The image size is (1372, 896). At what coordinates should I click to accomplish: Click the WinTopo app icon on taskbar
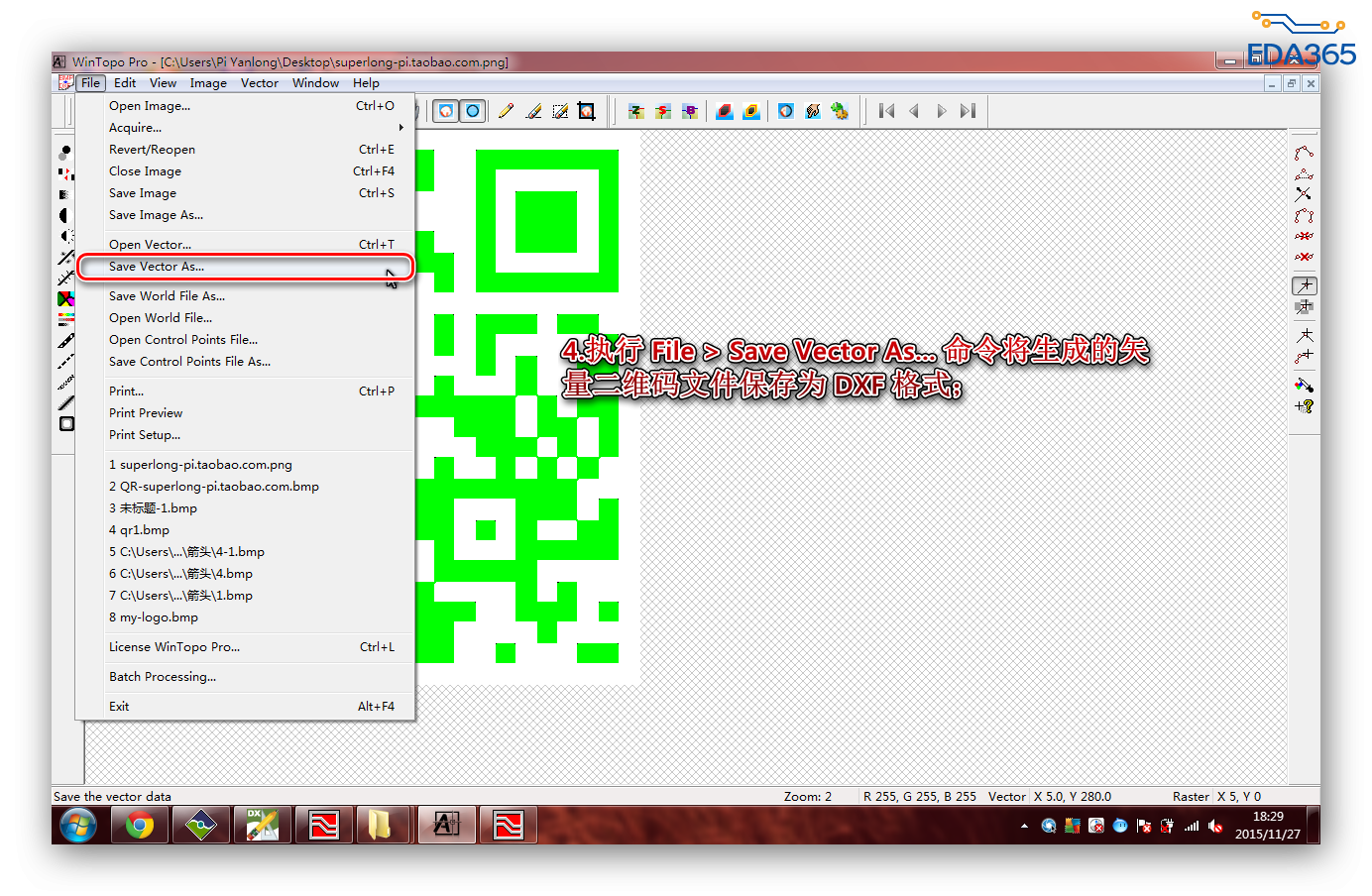[x=447, y=825]
